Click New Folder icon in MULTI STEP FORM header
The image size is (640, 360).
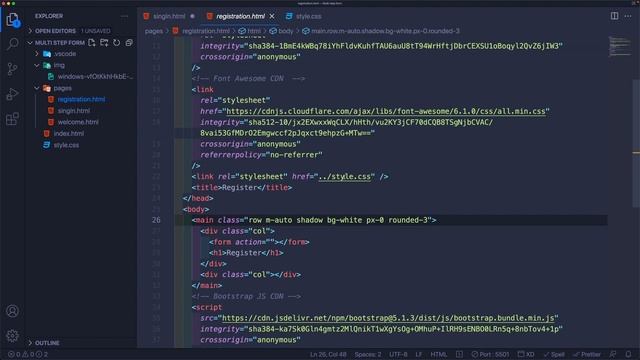104,42
